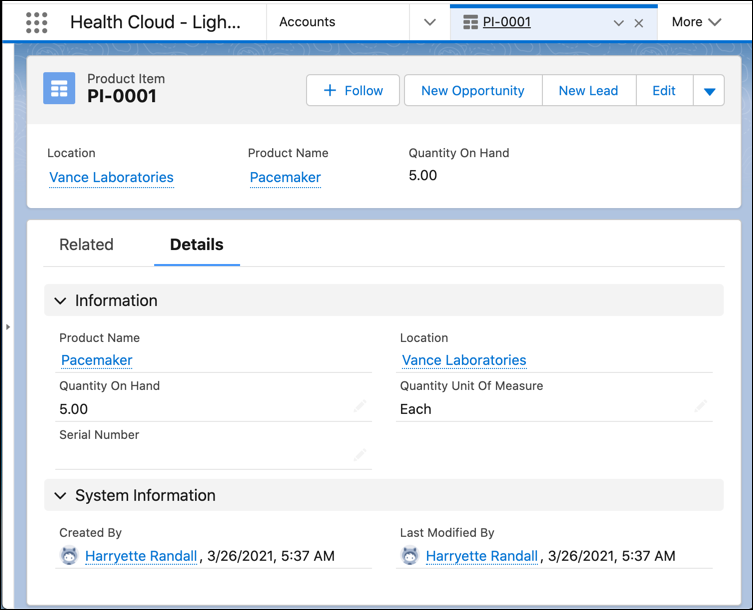Open the More navigation menu
Screen dimensions: 753x610
(696, 22)
